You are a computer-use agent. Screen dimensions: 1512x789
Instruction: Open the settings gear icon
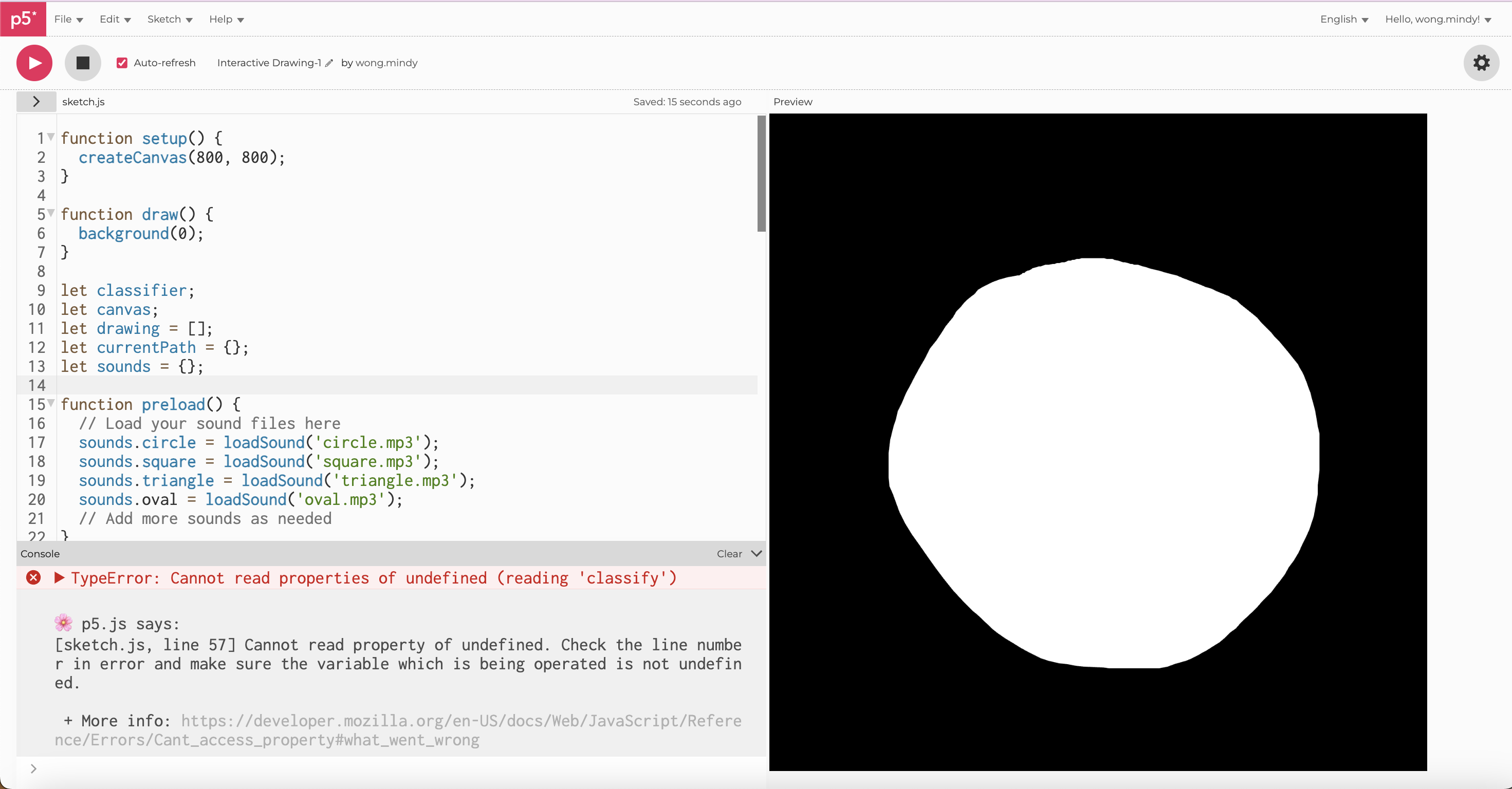pyautogui.click(x=1481, y=63)
